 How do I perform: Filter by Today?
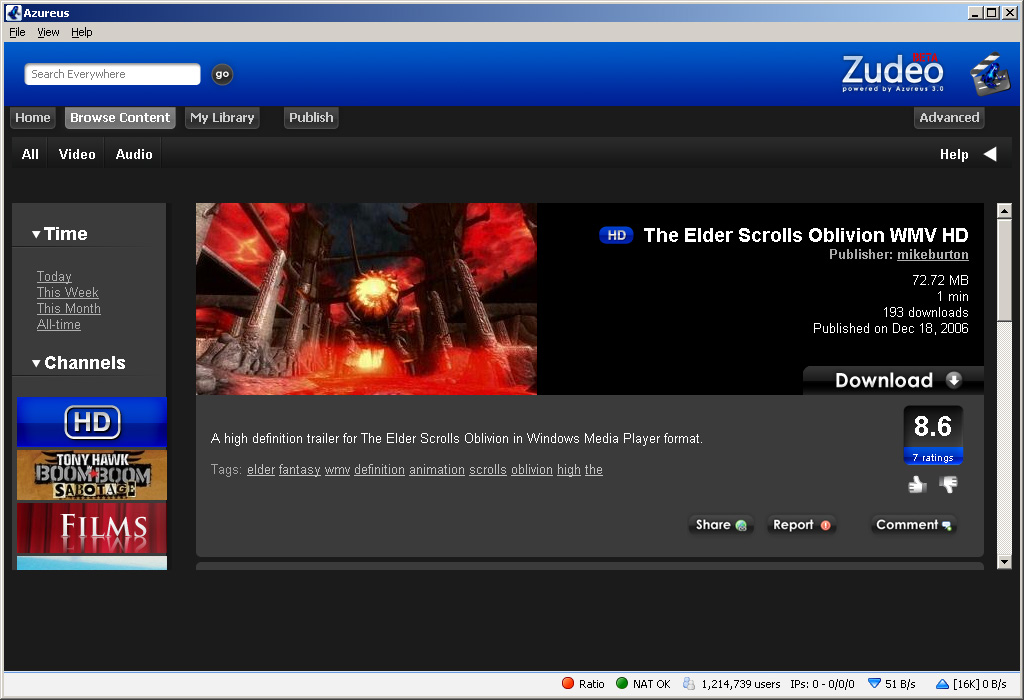pyautogui.click(x=54, y=276)
